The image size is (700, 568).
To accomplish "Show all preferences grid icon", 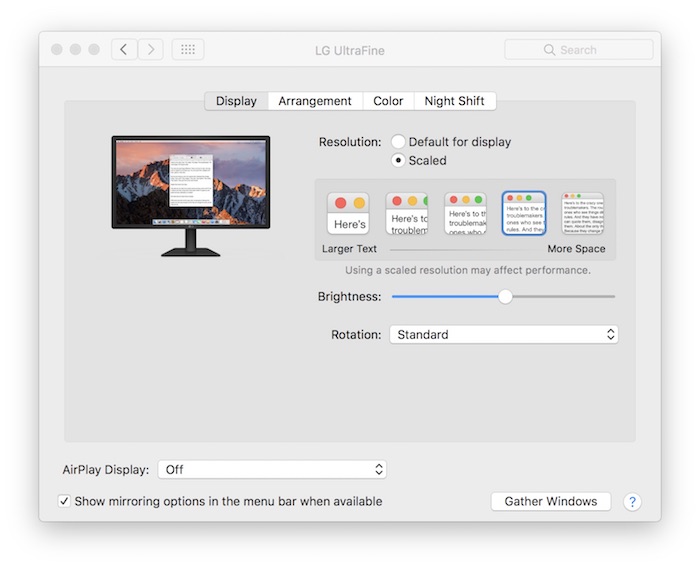I will (188, 50).
